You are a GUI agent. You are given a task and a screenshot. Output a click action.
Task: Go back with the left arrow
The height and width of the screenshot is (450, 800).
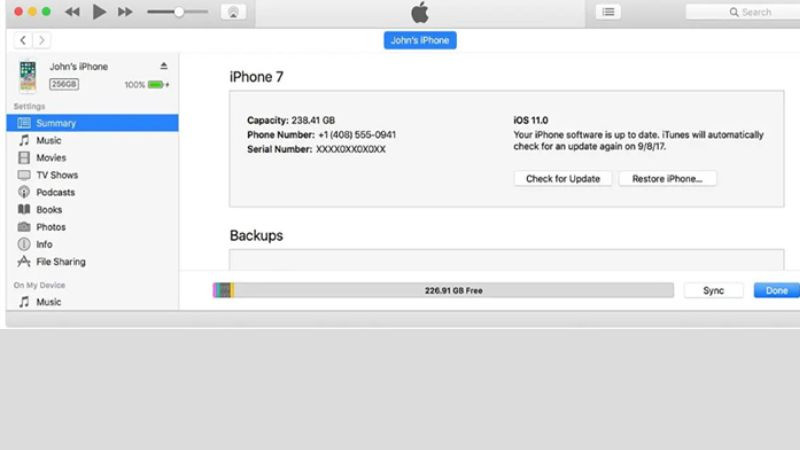point(23,40)
